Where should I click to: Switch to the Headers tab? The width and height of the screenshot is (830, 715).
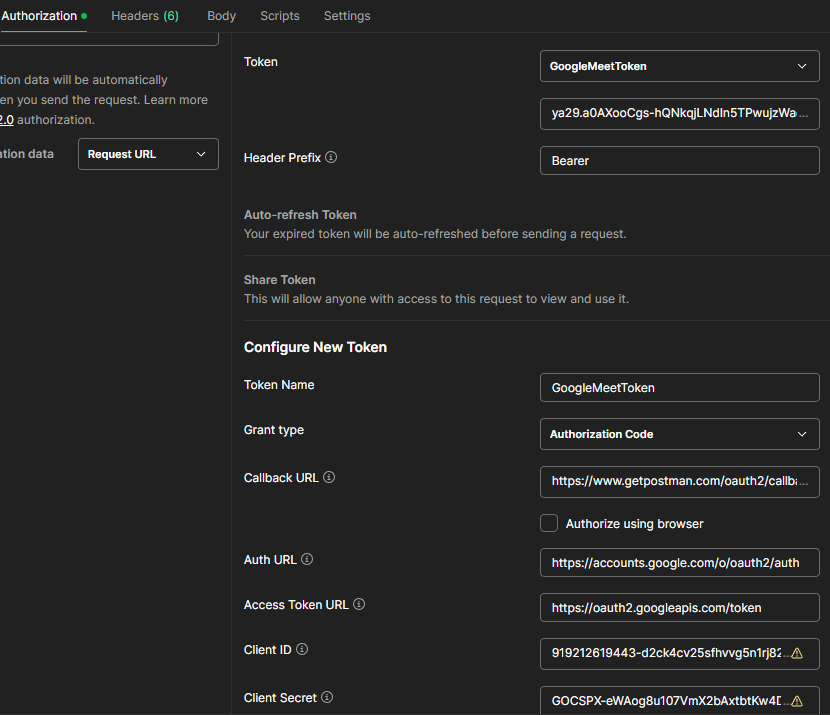point(144,16)
